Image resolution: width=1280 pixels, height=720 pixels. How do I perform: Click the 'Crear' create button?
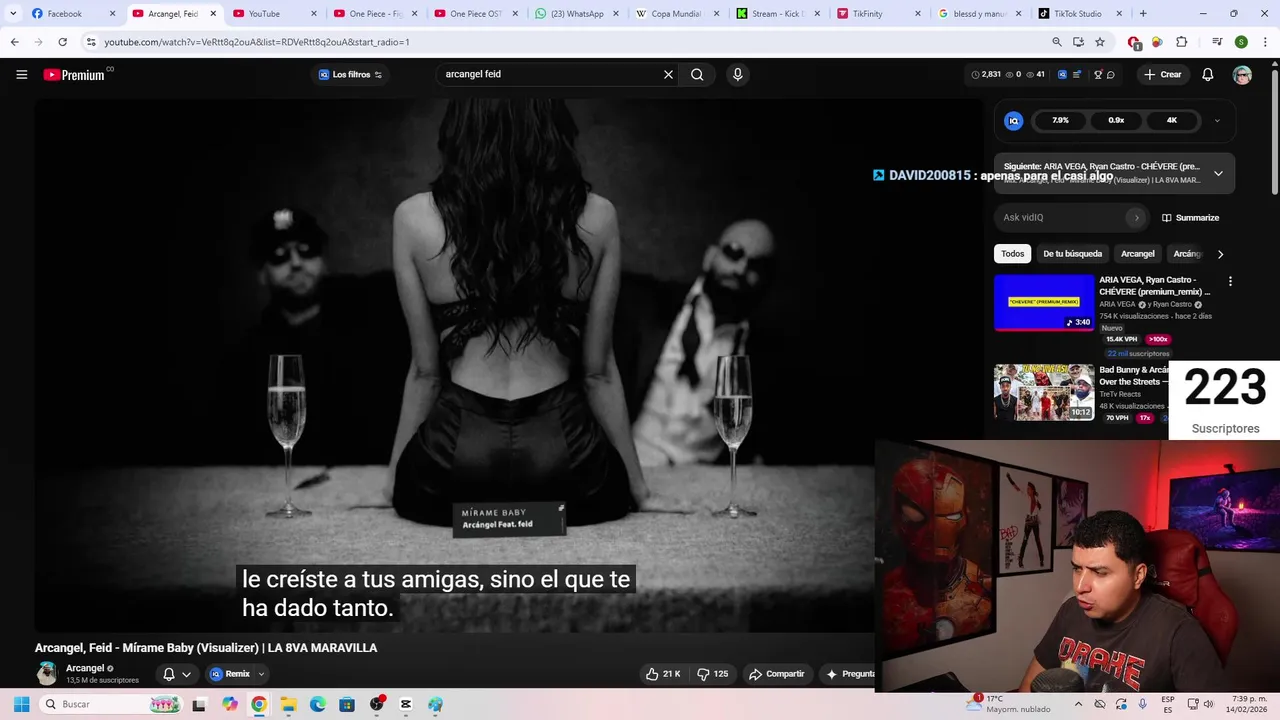coord(1163,75)
